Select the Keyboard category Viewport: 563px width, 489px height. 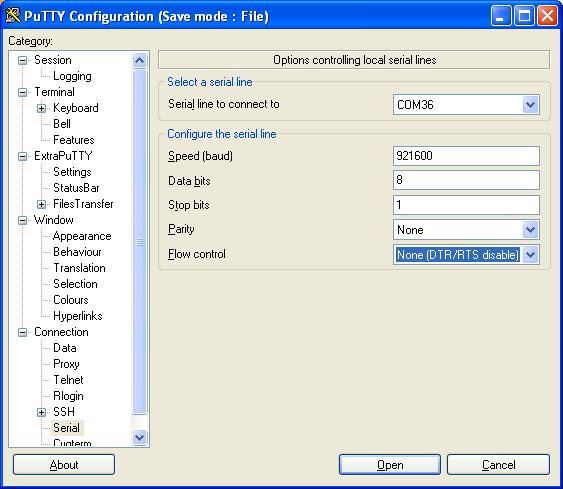(75, 108)
